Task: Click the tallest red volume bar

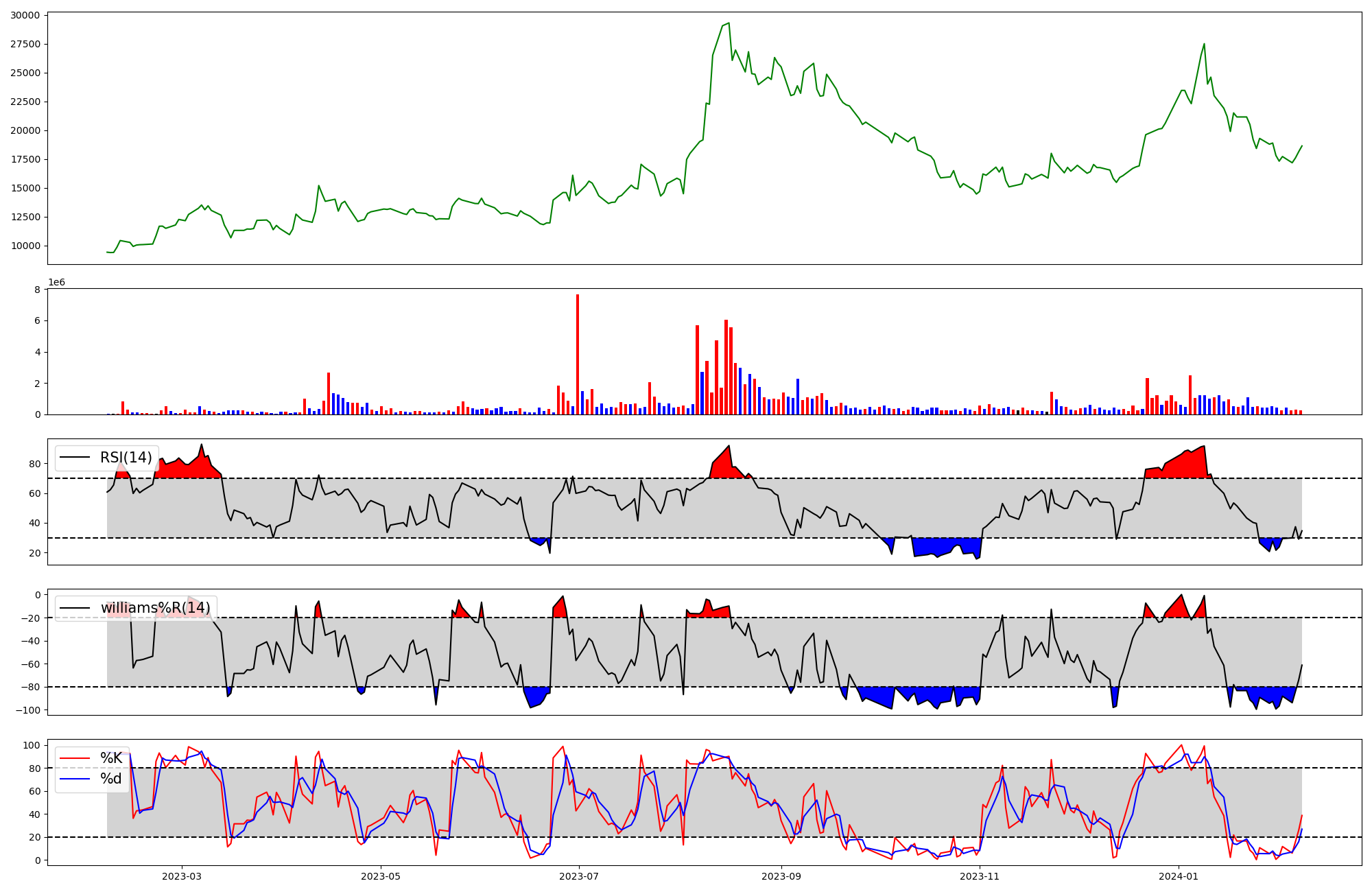Action: coord(578,353)
